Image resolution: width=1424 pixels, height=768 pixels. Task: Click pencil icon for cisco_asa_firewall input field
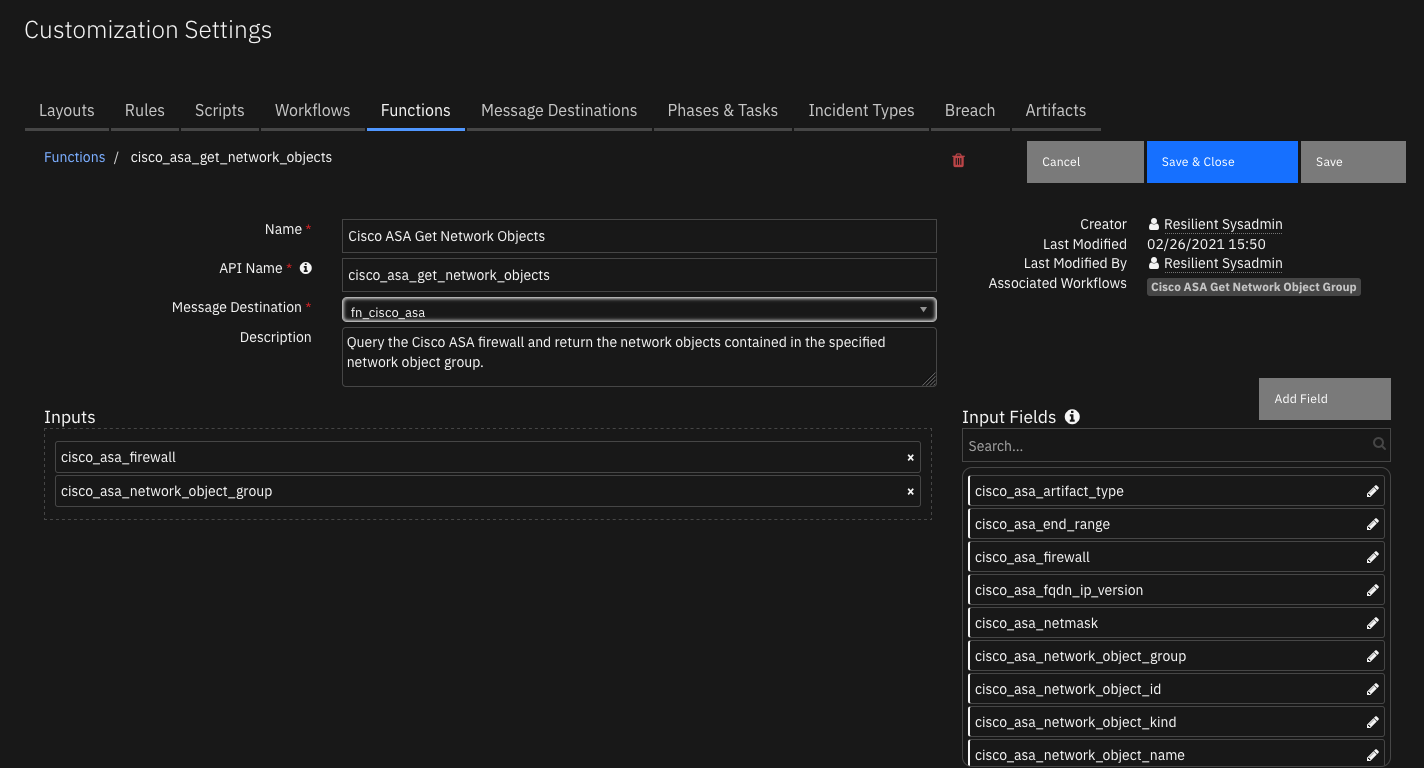click(1373, 557)
